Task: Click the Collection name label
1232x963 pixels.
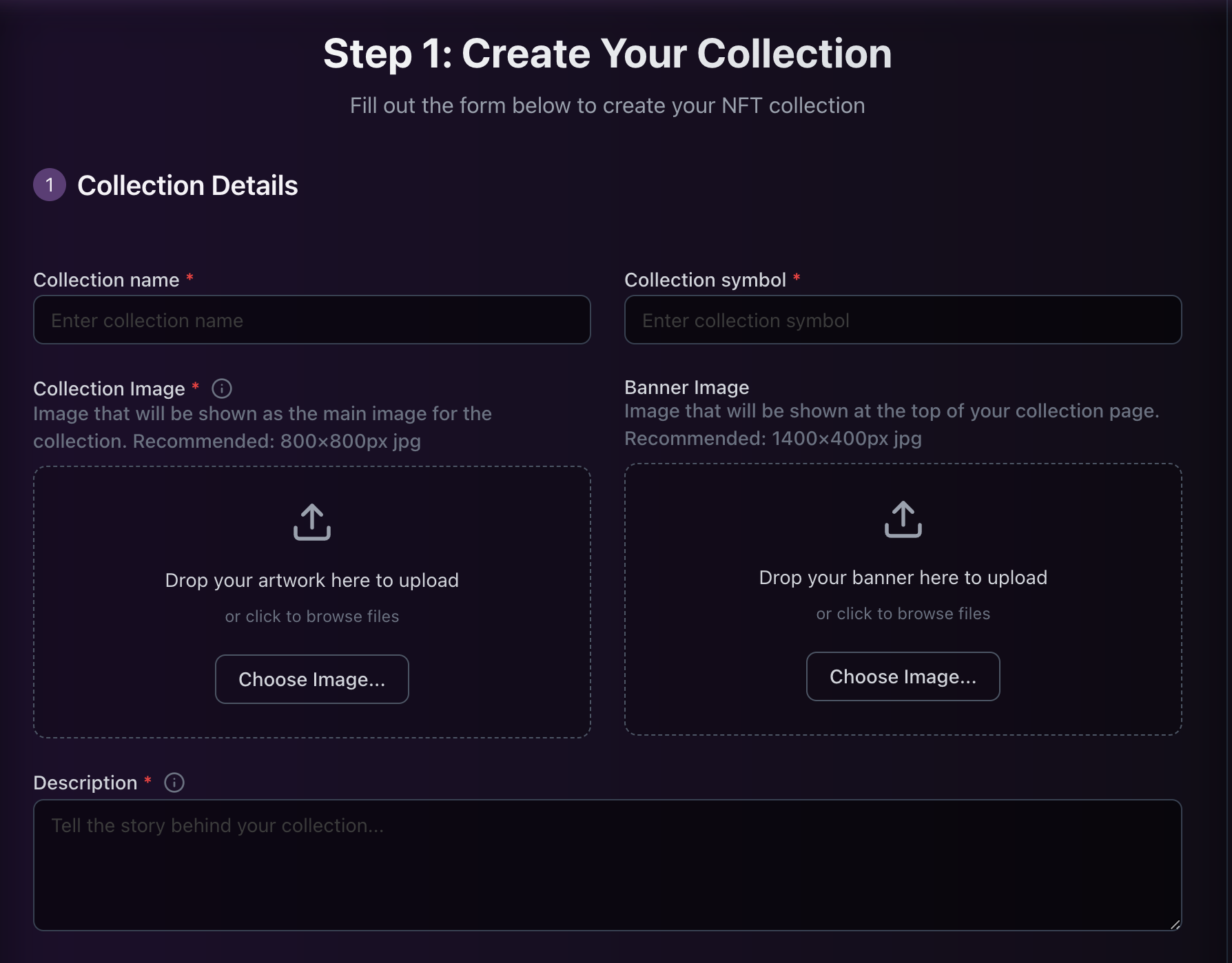Action: click(x=106, y=280)
